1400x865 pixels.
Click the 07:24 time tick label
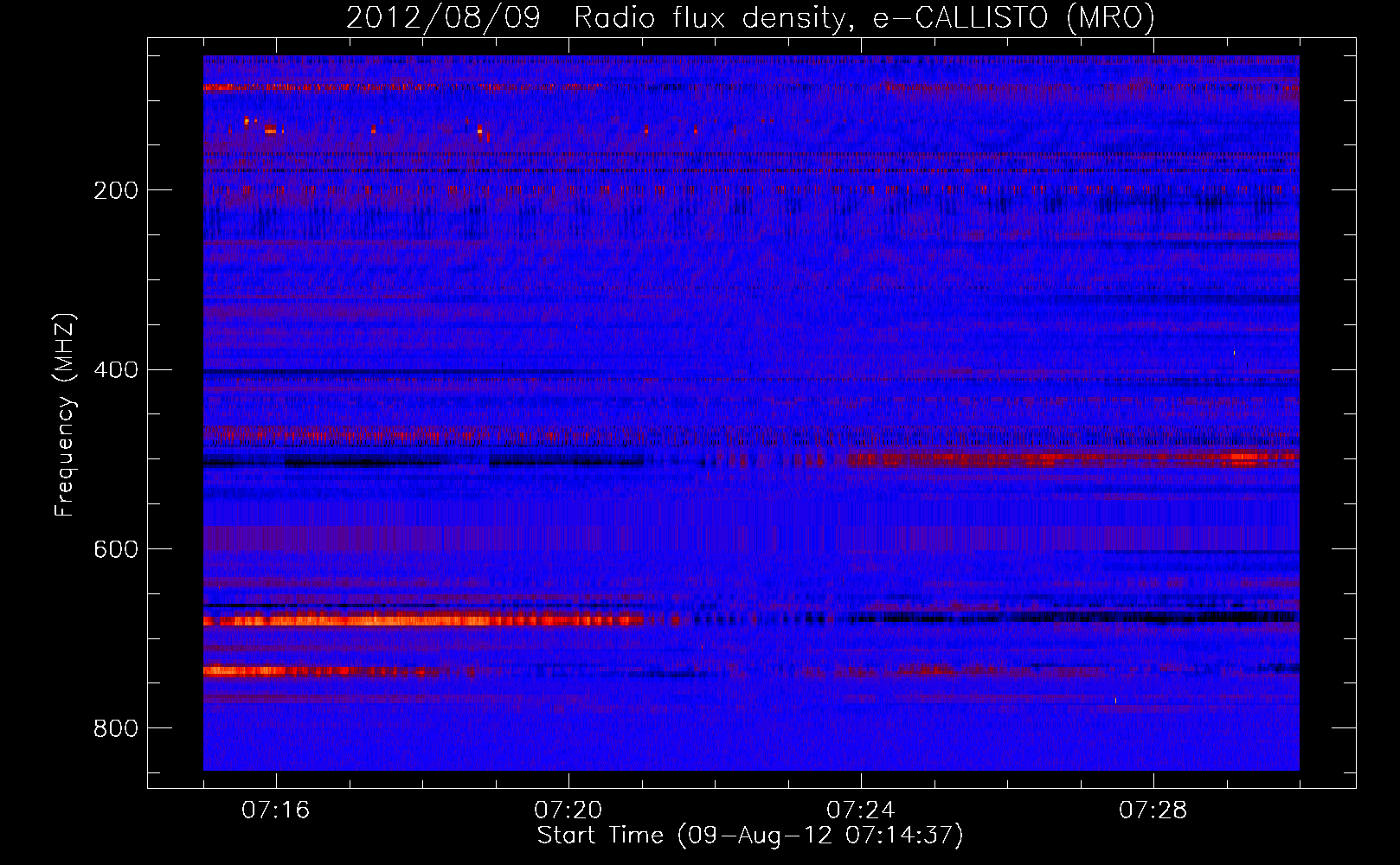point(861,811)
